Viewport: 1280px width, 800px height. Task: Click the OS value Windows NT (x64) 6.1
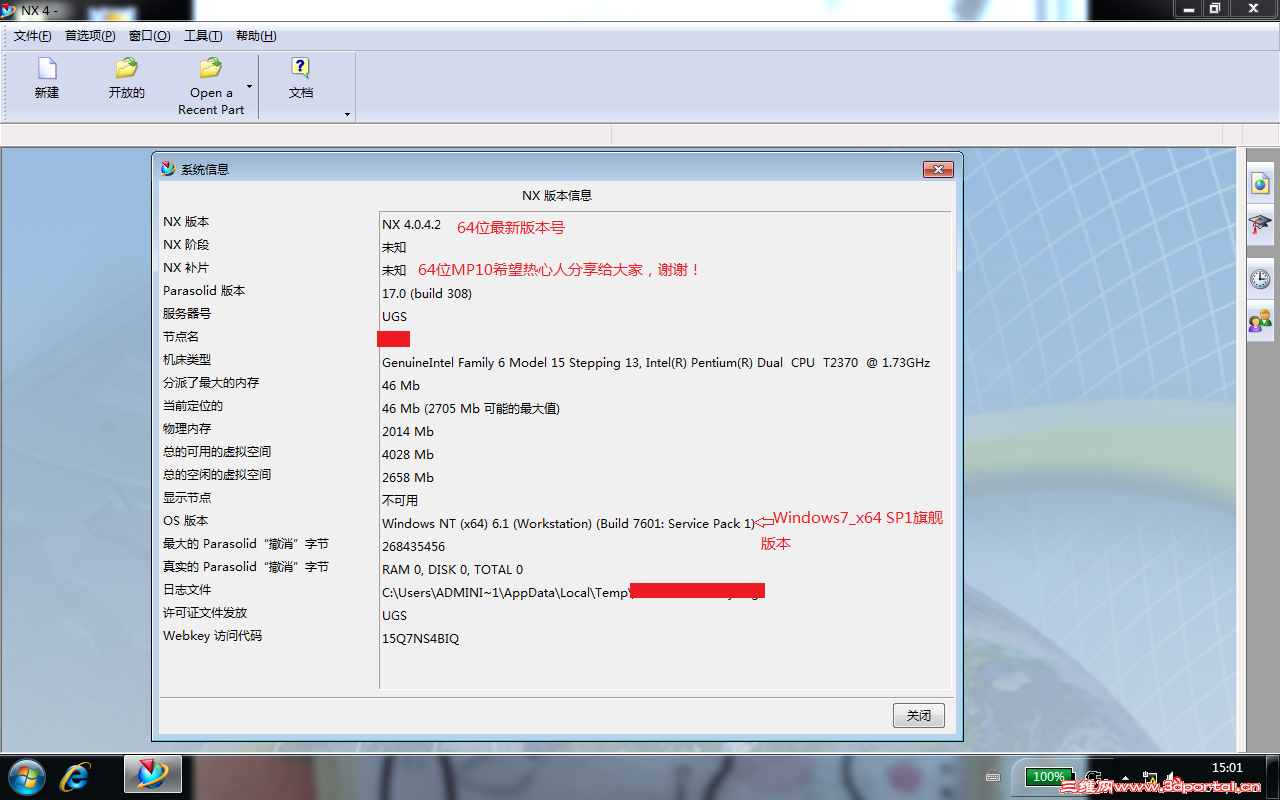tap(568, 524)
